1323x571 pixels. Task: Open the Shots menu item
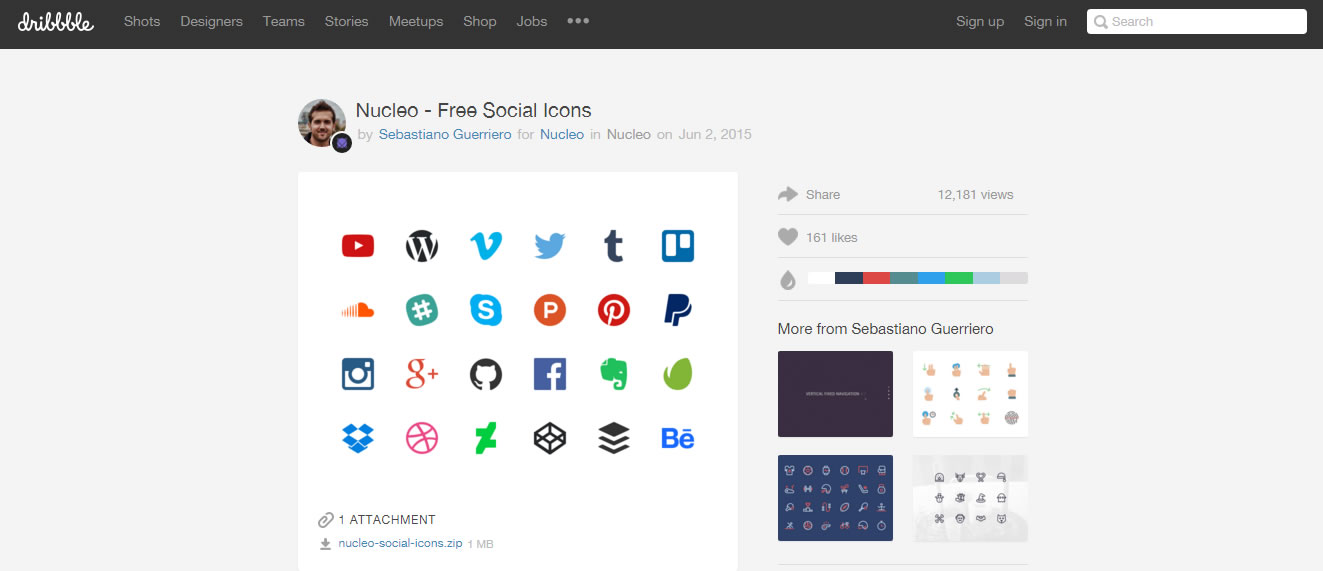point(142,21)
